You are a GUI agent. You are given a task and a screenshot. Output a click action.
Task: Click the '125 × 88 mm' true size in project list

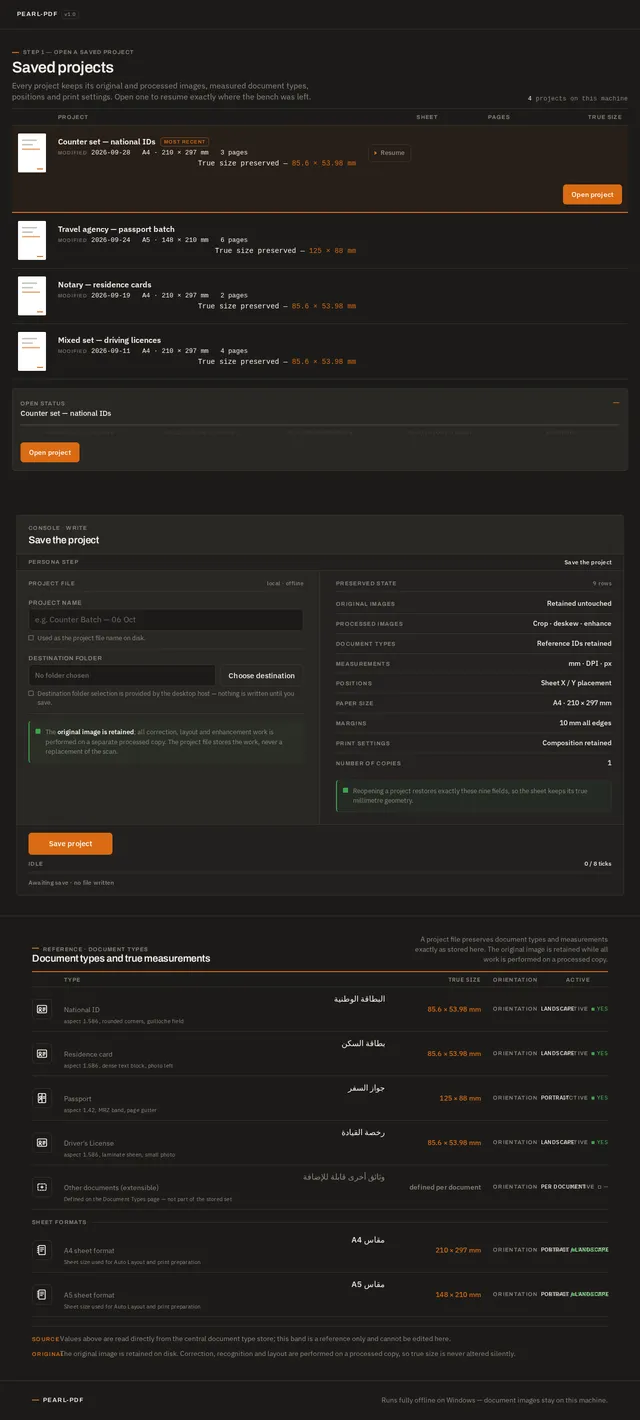[x=332, y=251]
